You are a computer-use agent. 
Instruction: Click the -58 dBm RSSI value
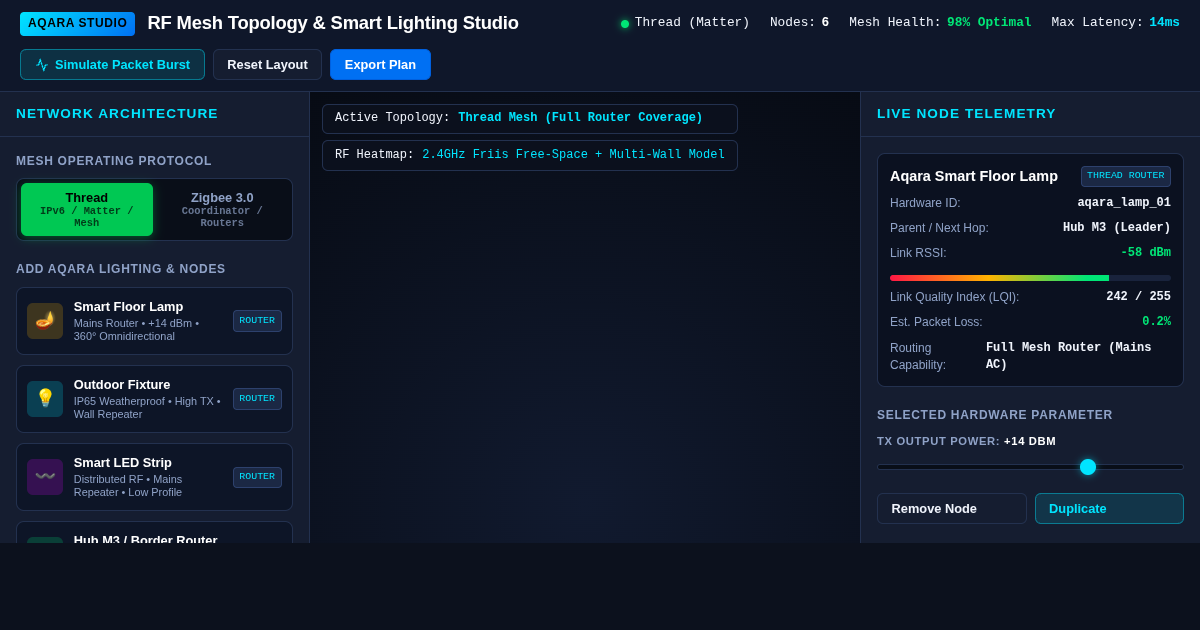point(1146,253)
